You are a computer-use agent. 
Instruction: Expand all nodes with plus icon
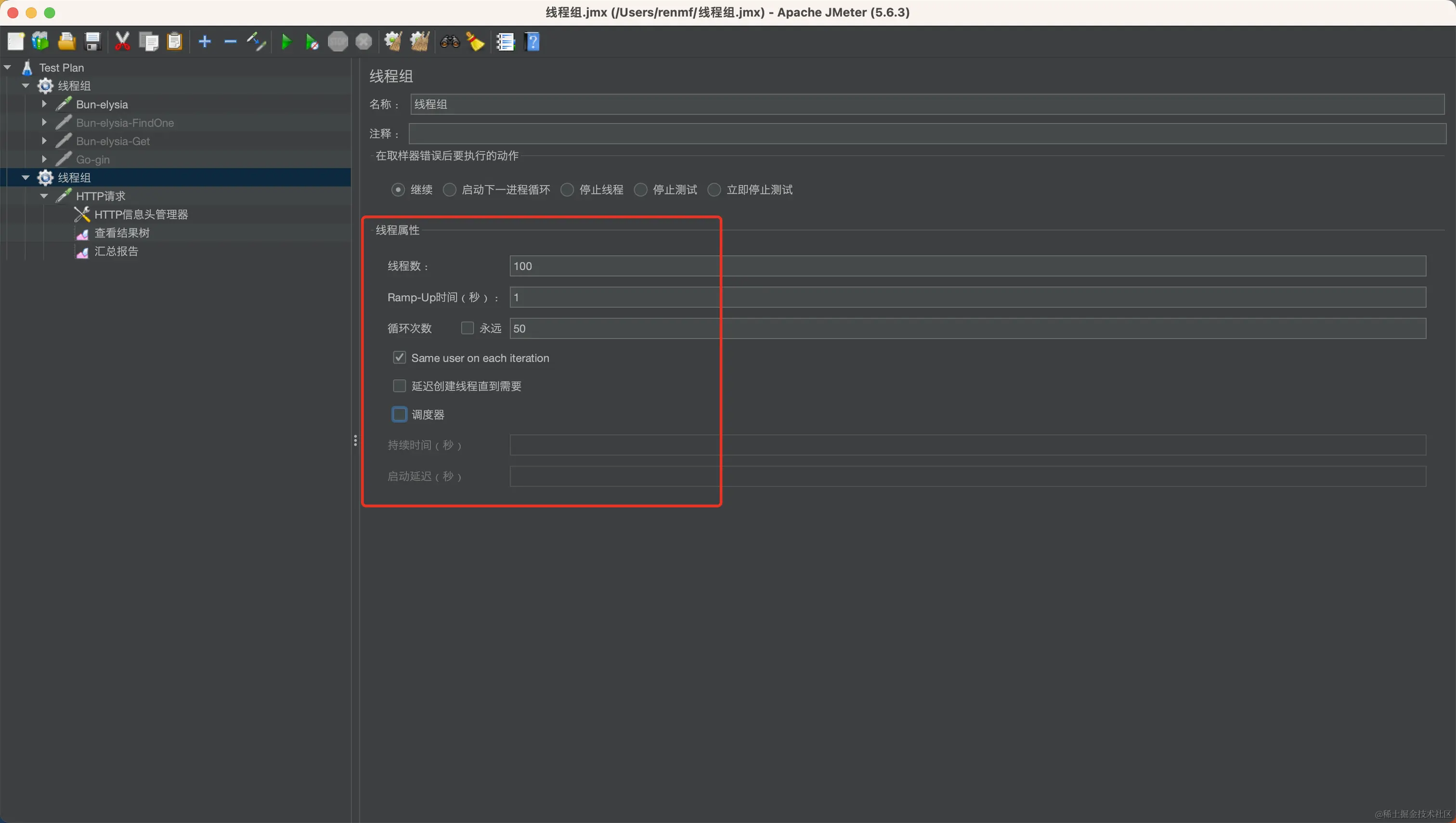click(205, 41)
